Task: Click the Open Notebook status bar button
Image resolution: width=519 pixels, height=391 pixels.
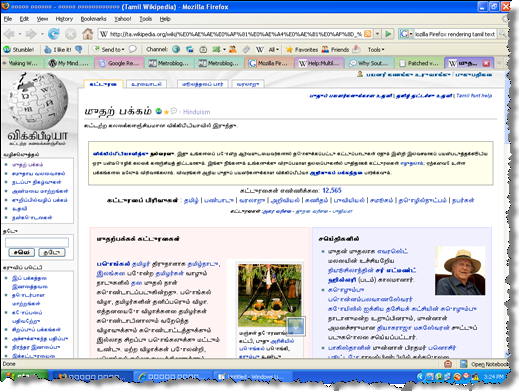Action: click(484, 364)
